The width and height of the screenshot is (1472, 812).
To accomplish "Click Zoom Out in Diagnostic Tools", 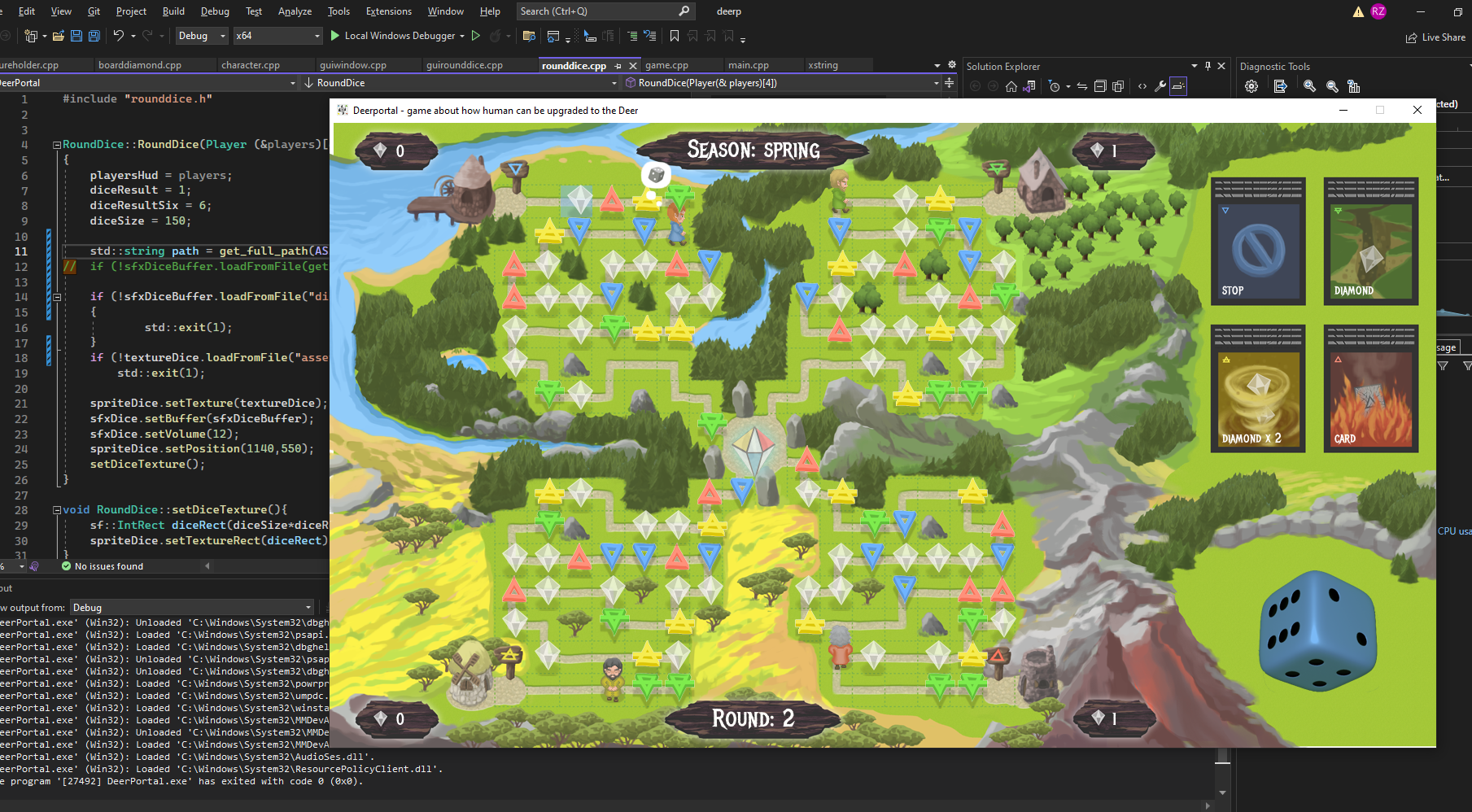I will pyautogui.click(x=1332, y=86).
